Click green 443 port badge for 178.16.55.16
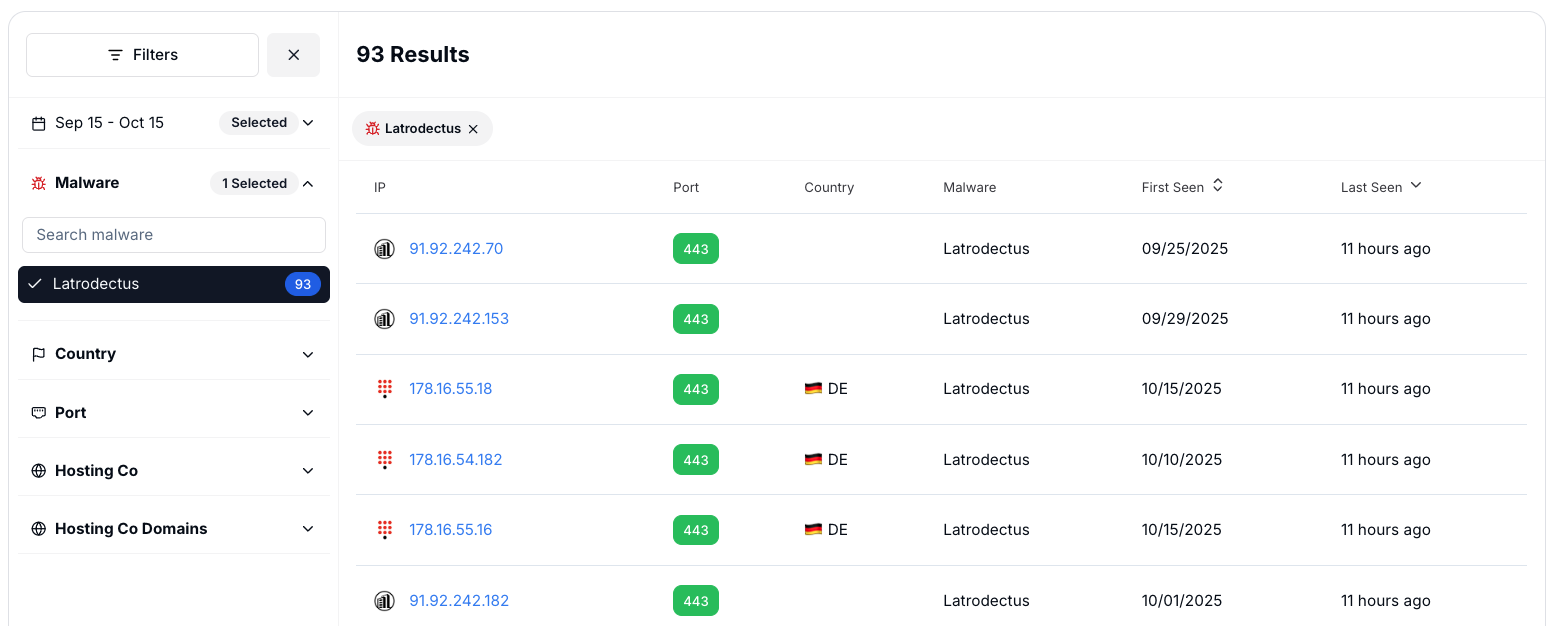 pos(696,530)
